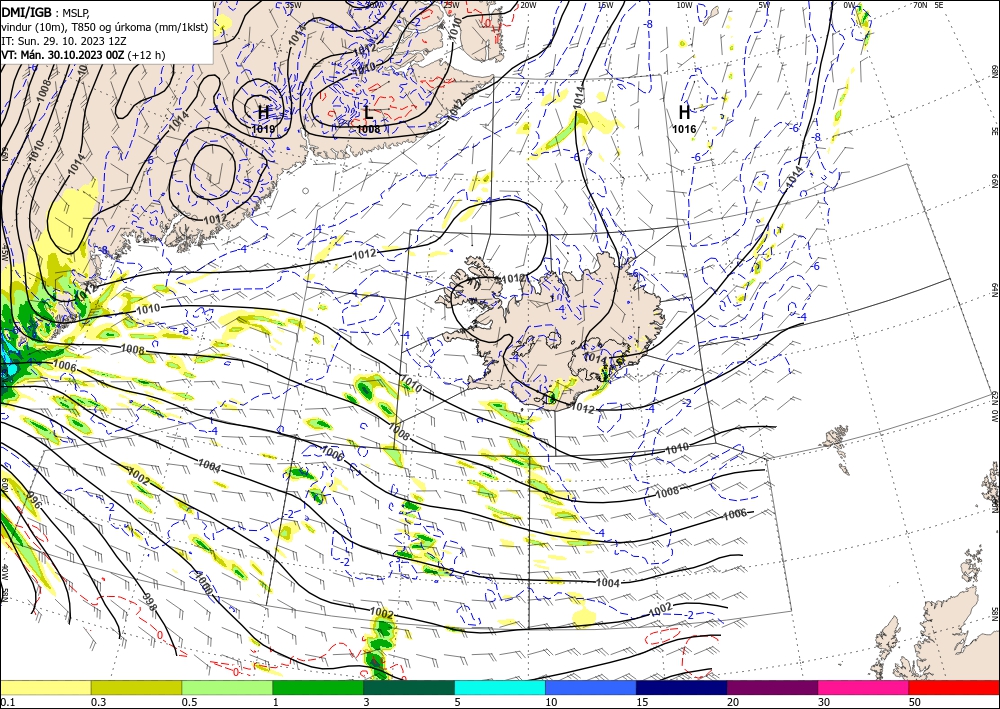
Task: Click the 'DMI/IGB : MSLP,' title text
Action: [x=46, y=11]
